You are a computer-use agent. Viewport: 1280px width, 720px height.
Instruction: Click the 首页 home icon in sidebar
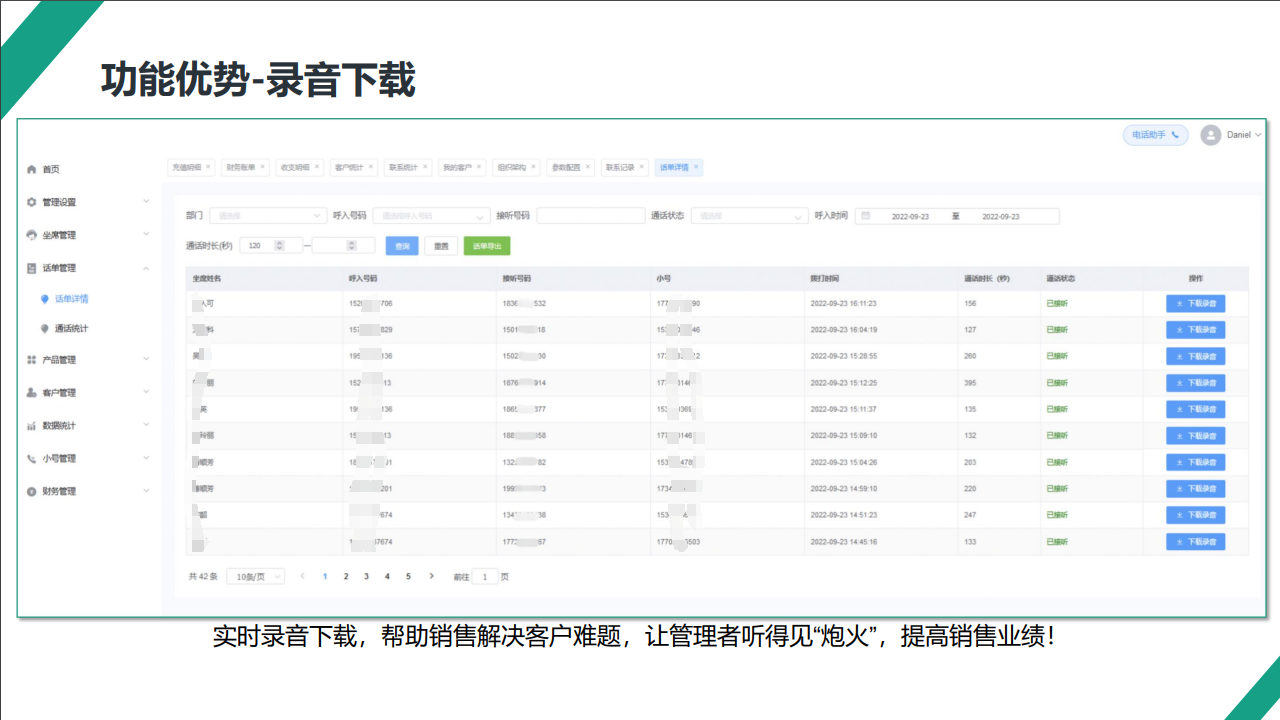(32, 170)
